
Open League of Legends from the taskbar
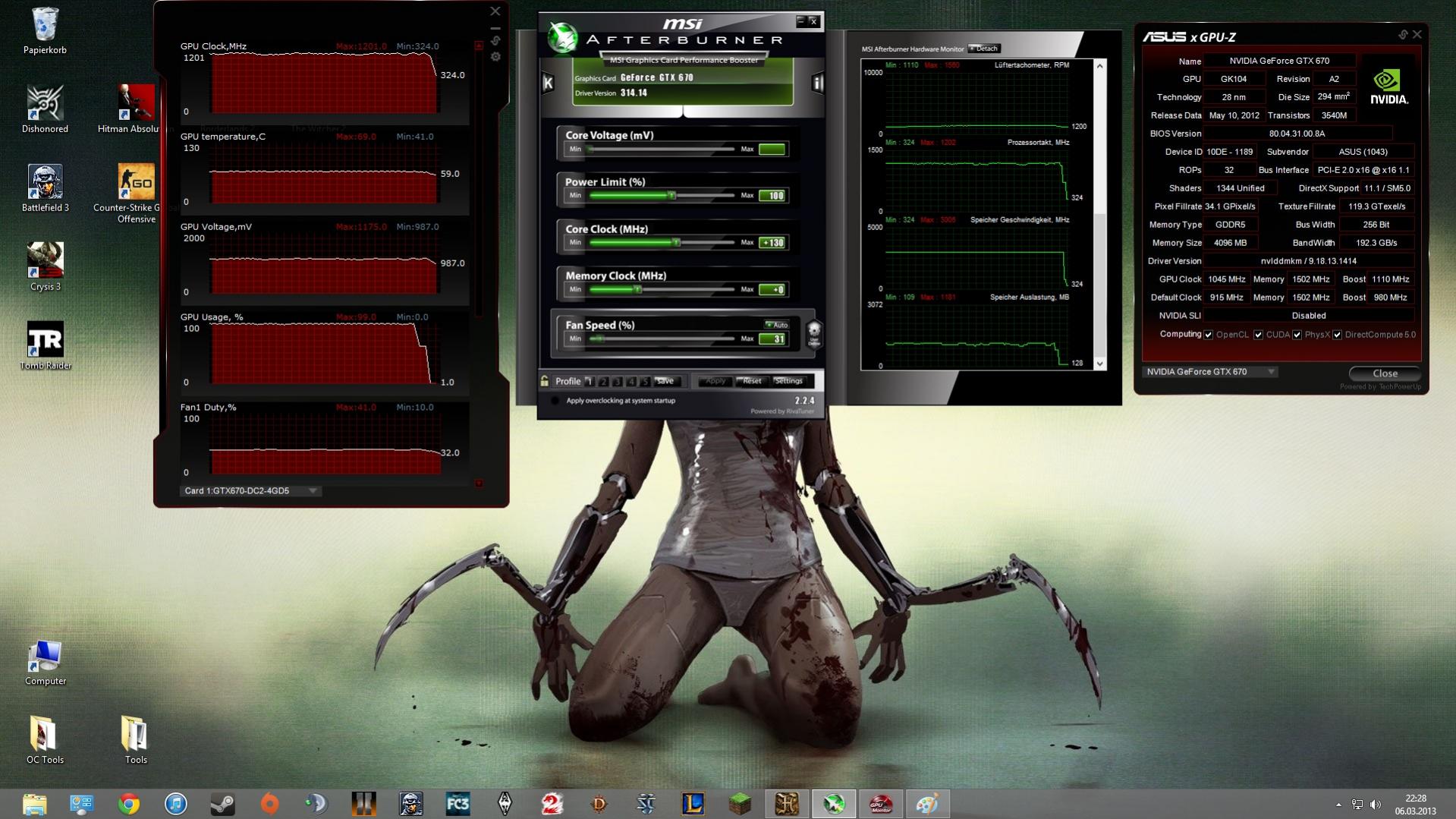pyautogui.click(x=693, y=804)
